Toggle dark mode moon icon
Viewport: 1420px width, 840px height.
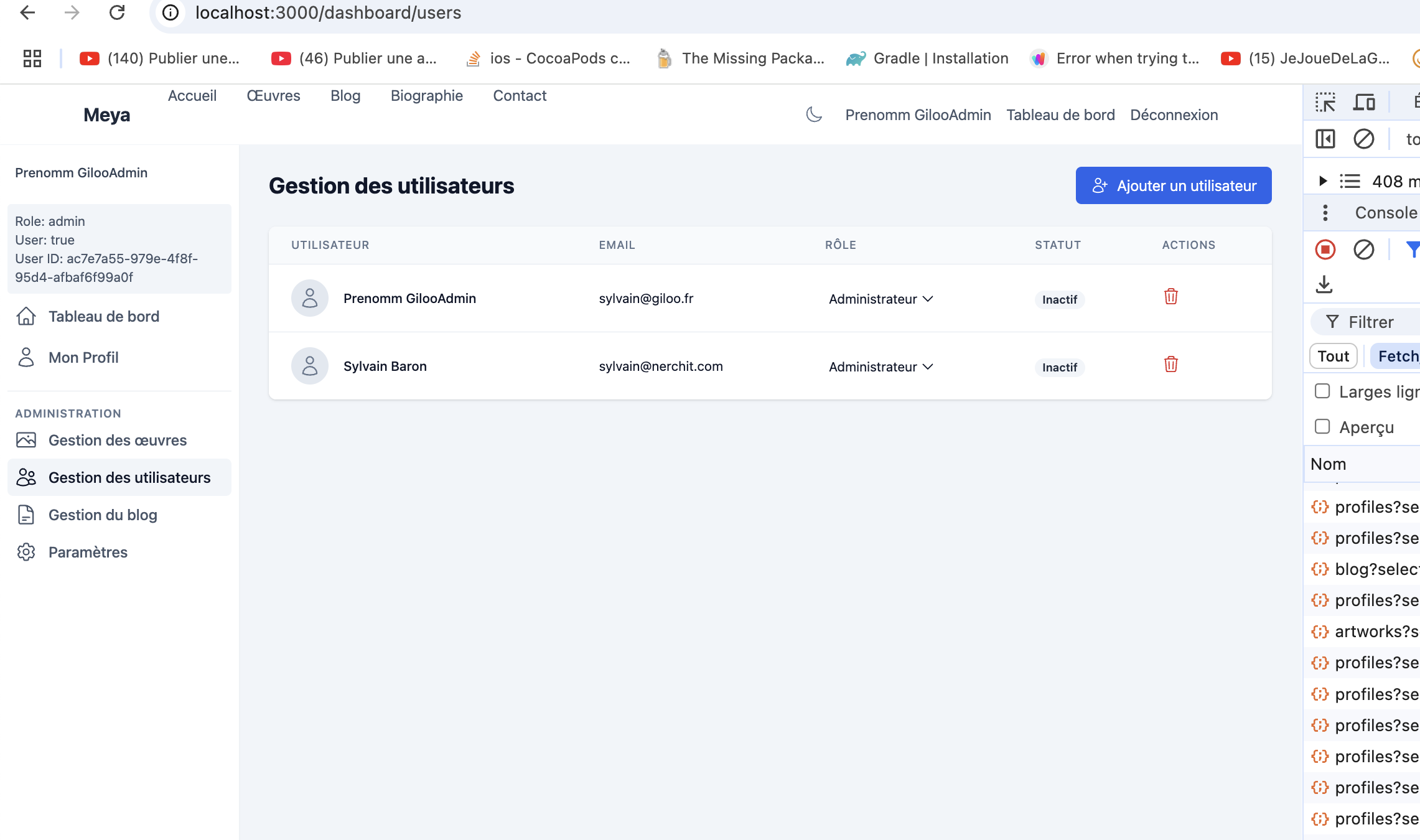[814, 114]
